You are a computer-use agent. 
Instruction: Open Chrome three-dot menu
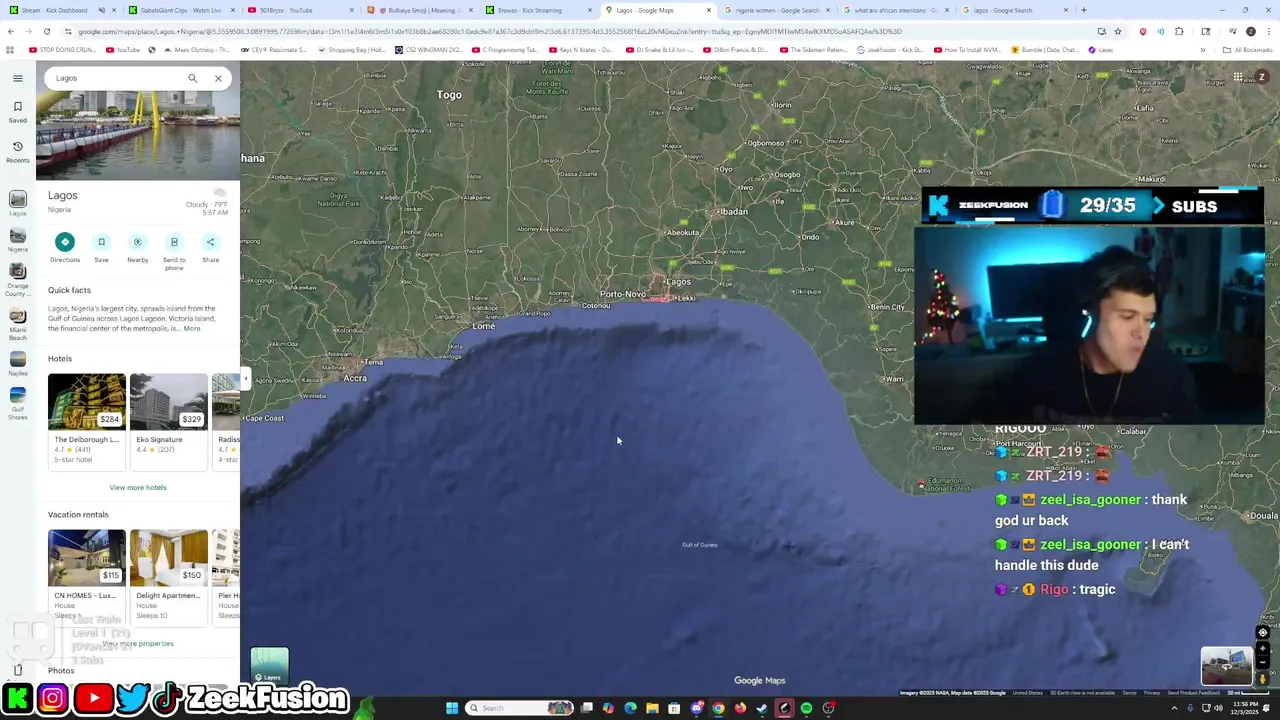point(1269,31)
